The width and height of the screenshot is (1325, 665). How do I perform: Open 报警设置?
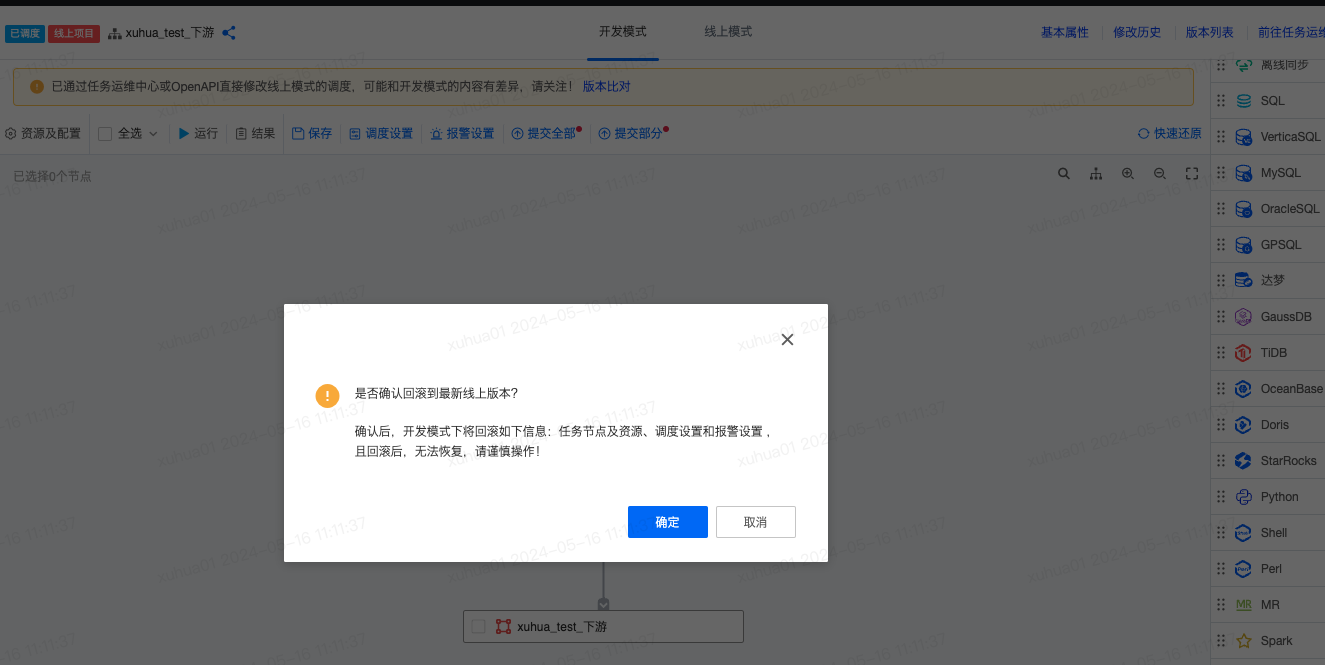tap(462, 133)
